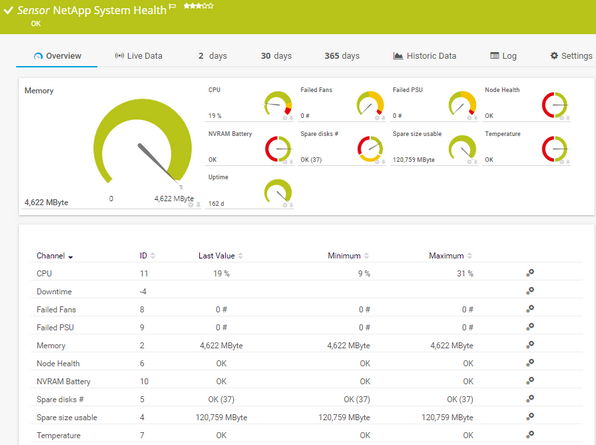Click pin icon under Spare size usable gauge

476,162
